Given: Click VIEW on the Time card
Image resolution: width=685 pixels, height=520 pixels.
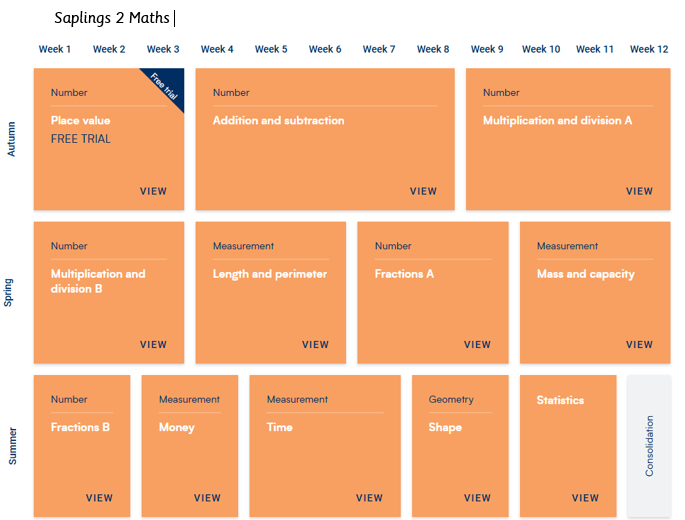Looking at the screenshot, I should (369, 498).
